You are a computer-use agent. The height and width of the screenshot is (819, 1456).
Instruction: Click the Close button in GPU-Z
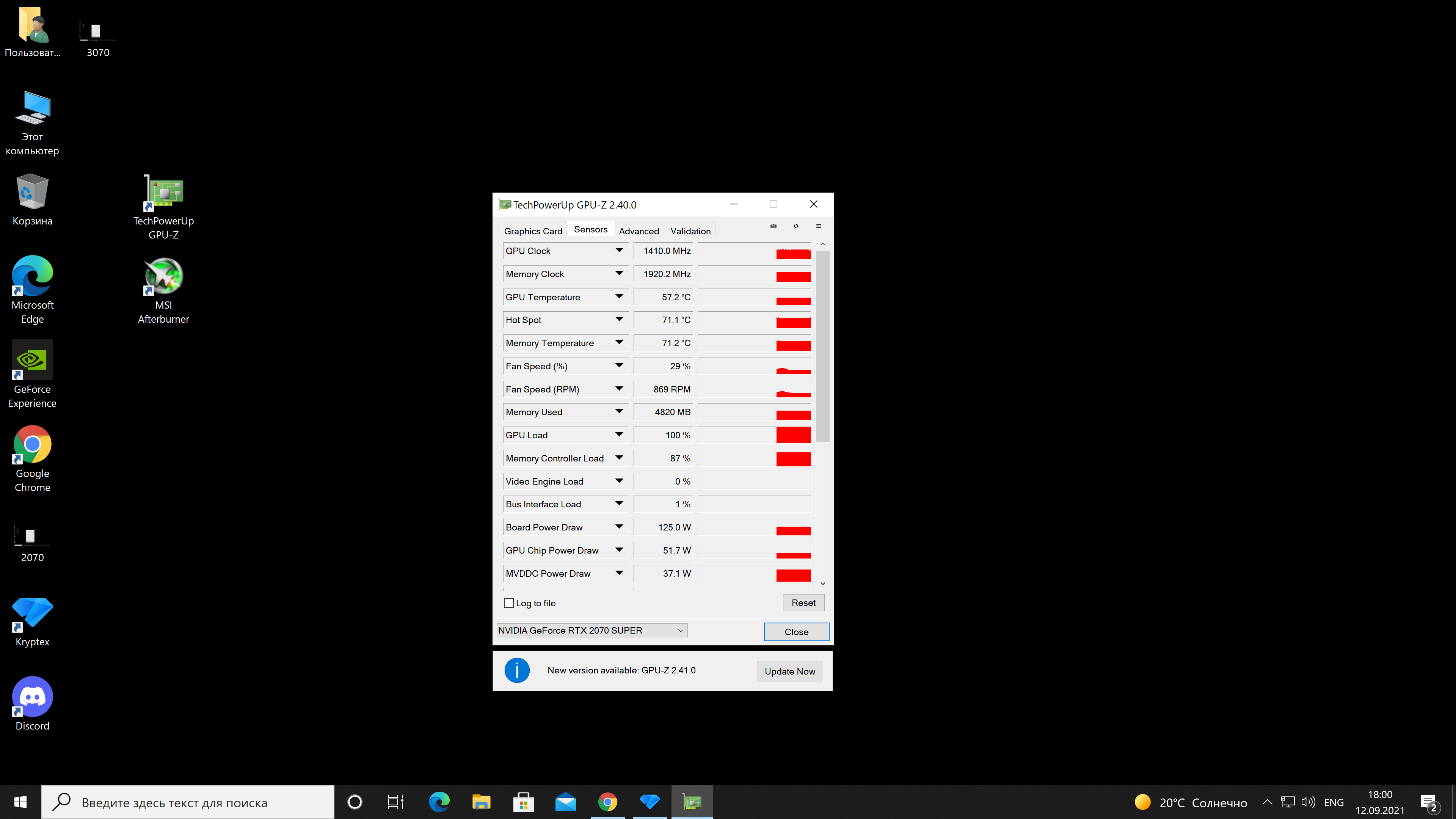coord(796,632)
